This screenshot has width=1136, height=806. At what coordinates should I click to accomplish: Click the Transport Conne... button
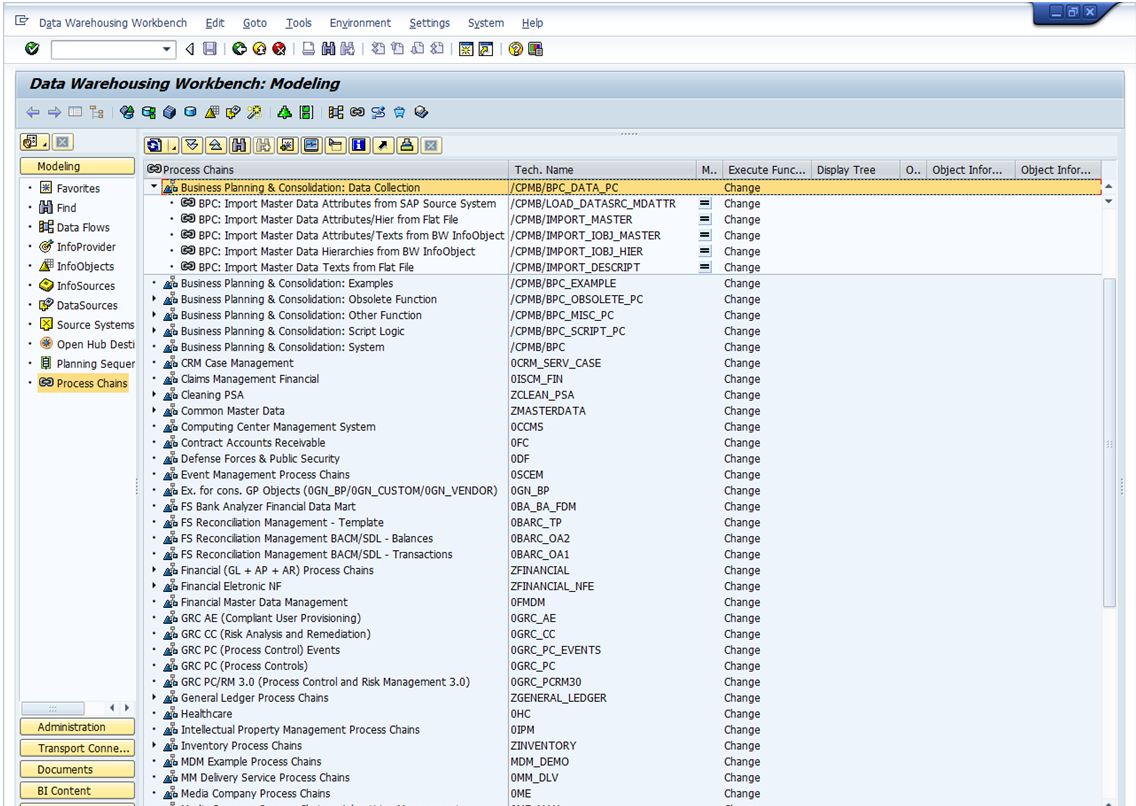77,748
